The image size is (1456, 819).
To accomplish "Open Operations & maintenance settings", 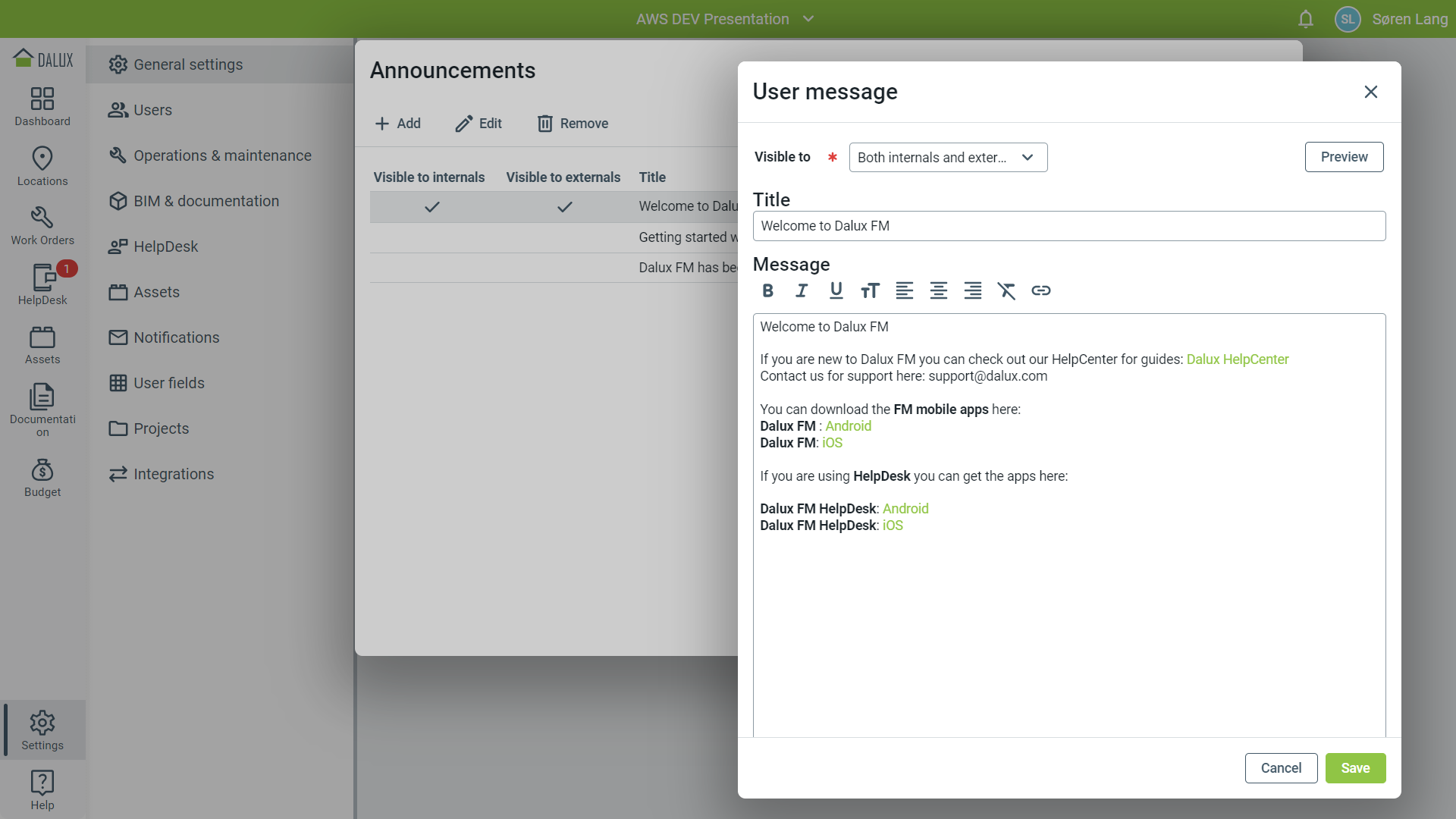I will coord(220,155).
